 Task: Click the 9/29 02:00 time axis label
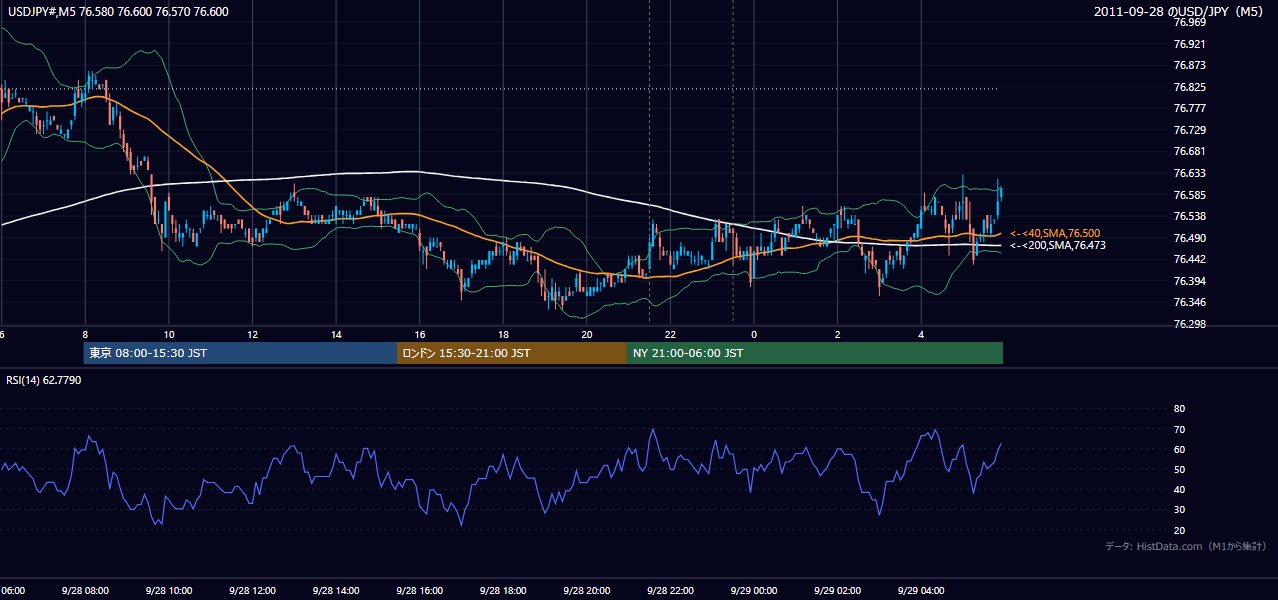837,591
